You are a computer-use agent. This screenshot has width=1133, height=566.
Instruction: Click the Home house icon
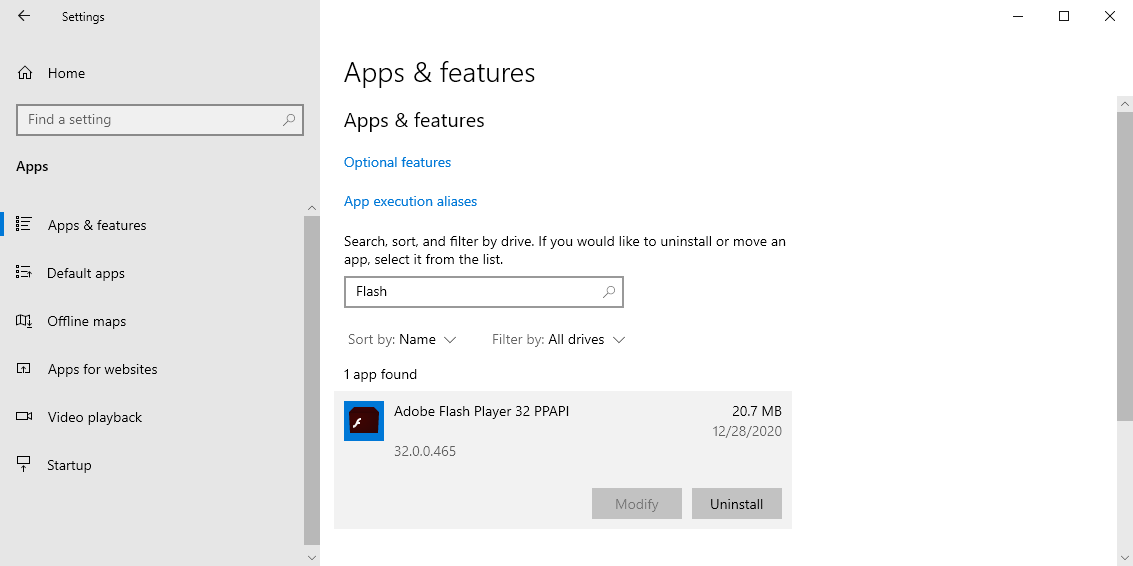(x=25, y=73)
